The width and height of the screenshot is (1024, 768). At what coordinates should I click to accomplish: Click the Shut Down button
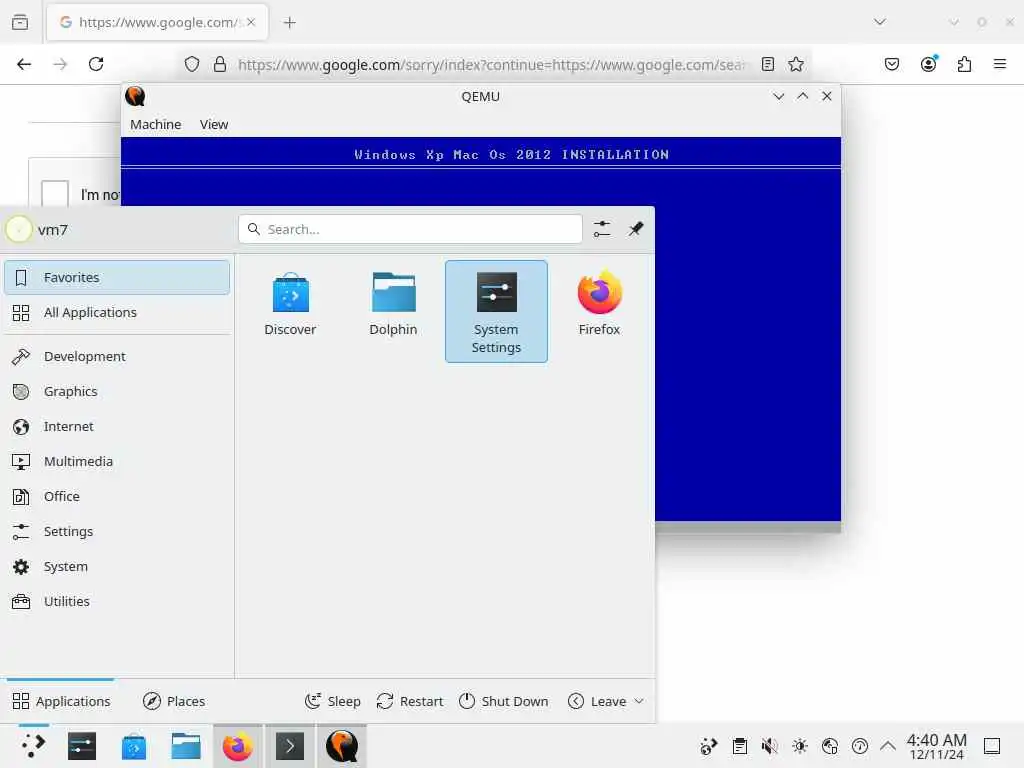point(504,701)
